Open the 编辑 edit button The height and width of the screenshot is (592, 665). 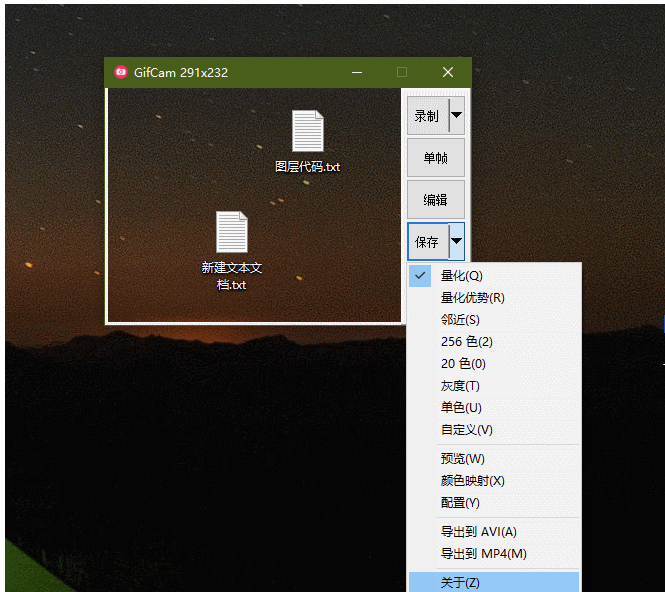(436, 199)
